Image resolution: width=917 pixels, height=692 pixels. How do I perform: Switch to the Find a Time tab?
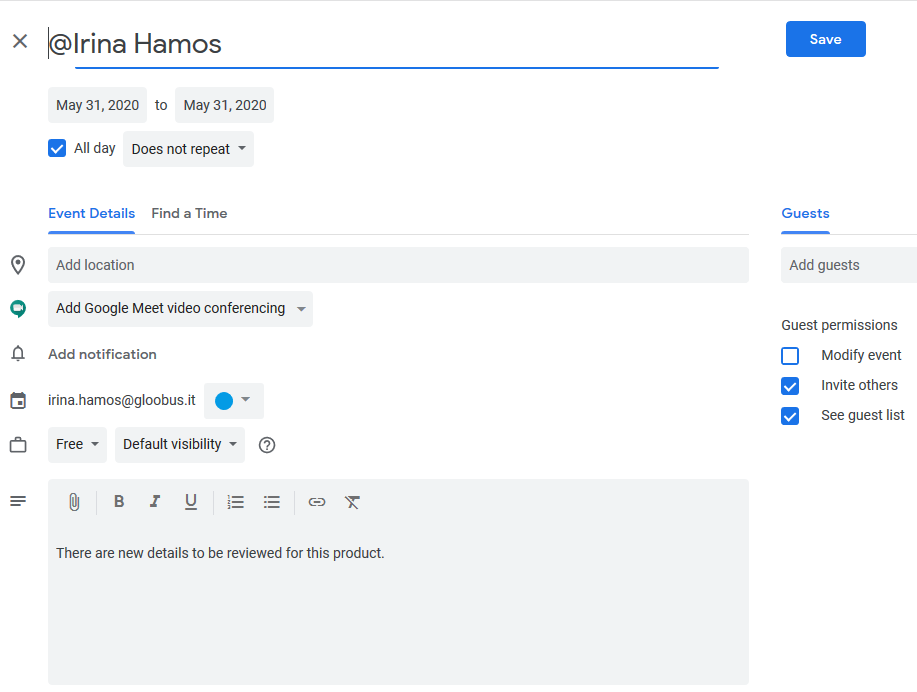tap(189, 214)
